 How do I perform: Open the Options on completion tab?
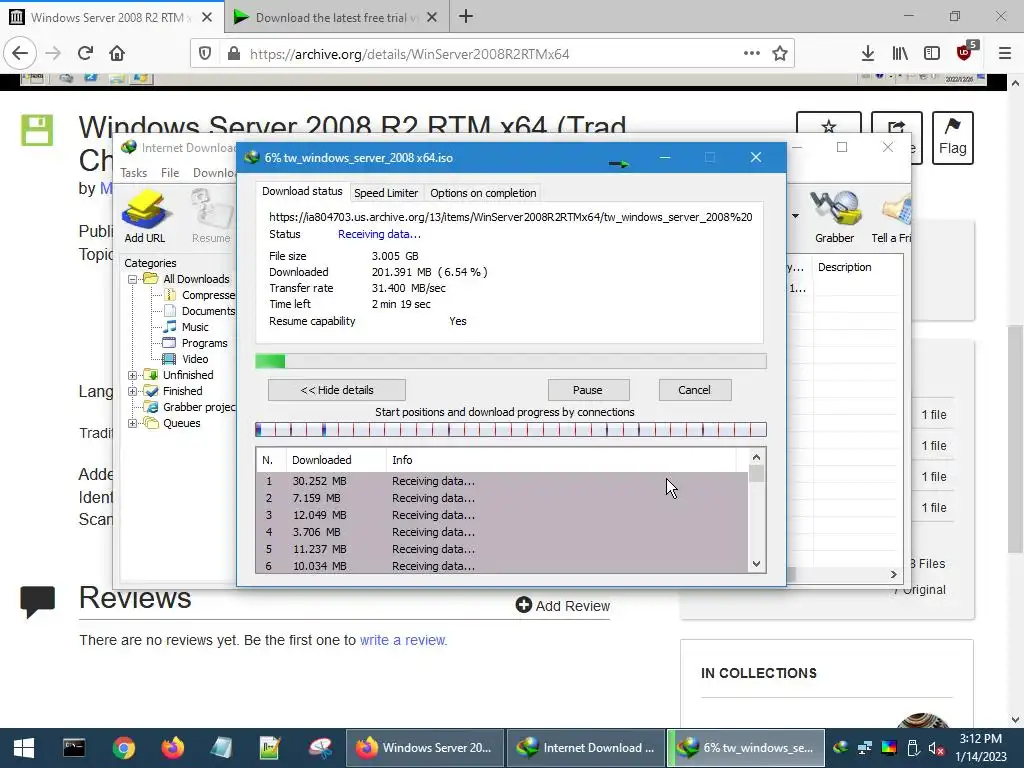[483, 193]
